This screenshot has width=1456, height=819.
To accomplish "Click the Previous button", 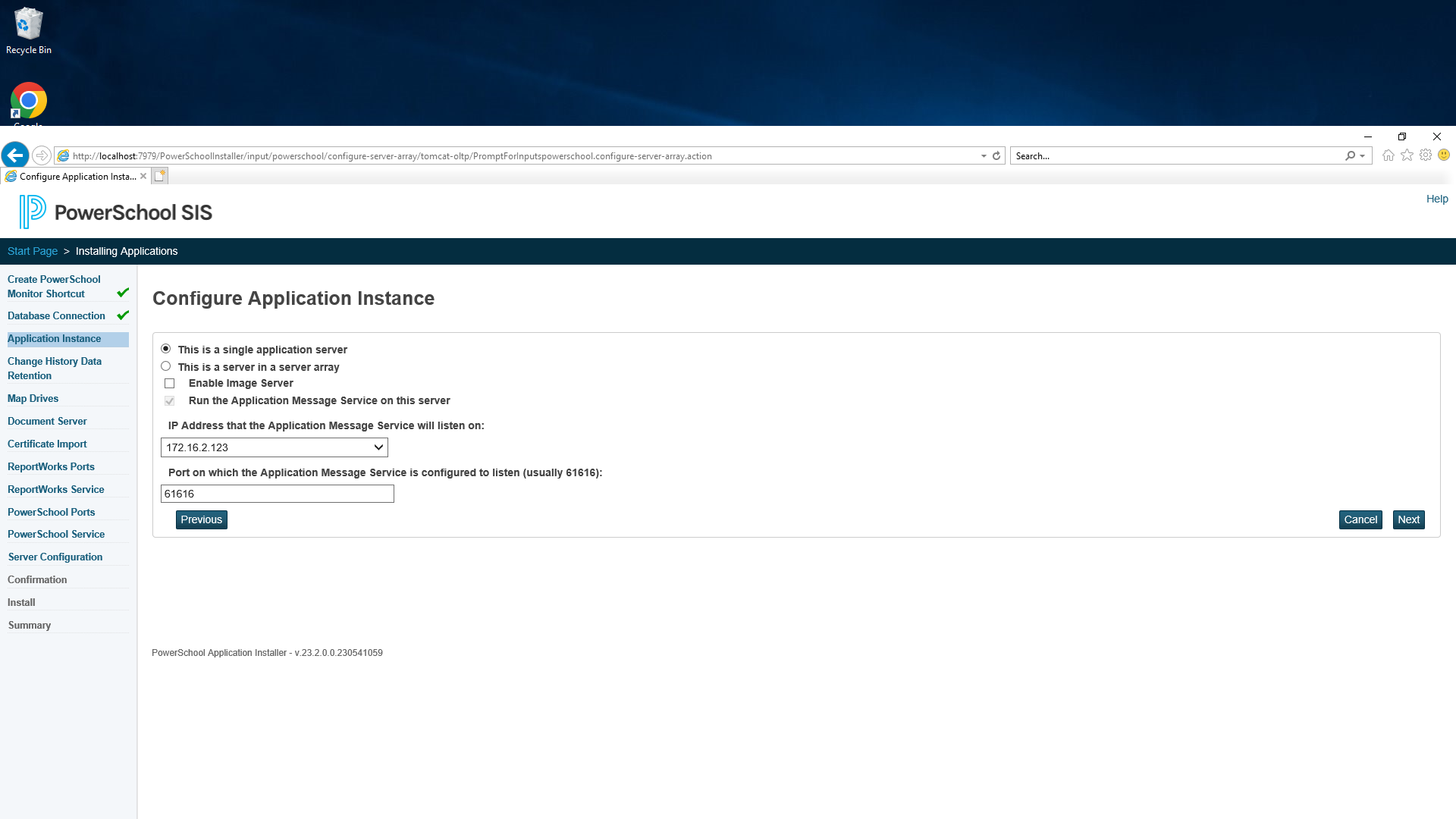I will [x=202, y=519].
